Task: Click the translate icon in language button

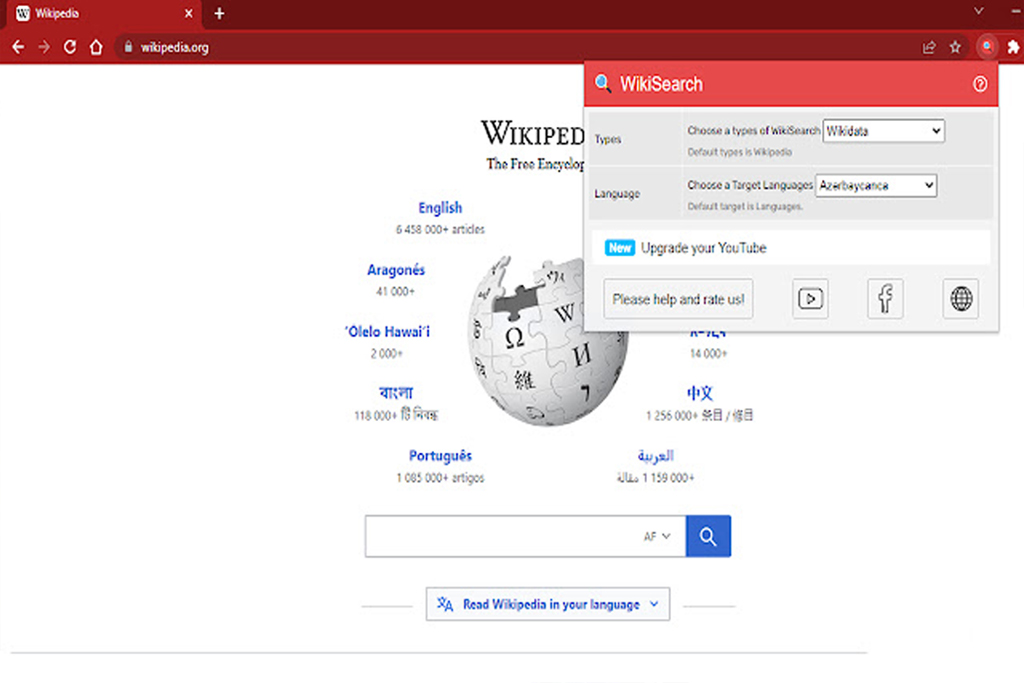Action: click(x=445, y=604)
